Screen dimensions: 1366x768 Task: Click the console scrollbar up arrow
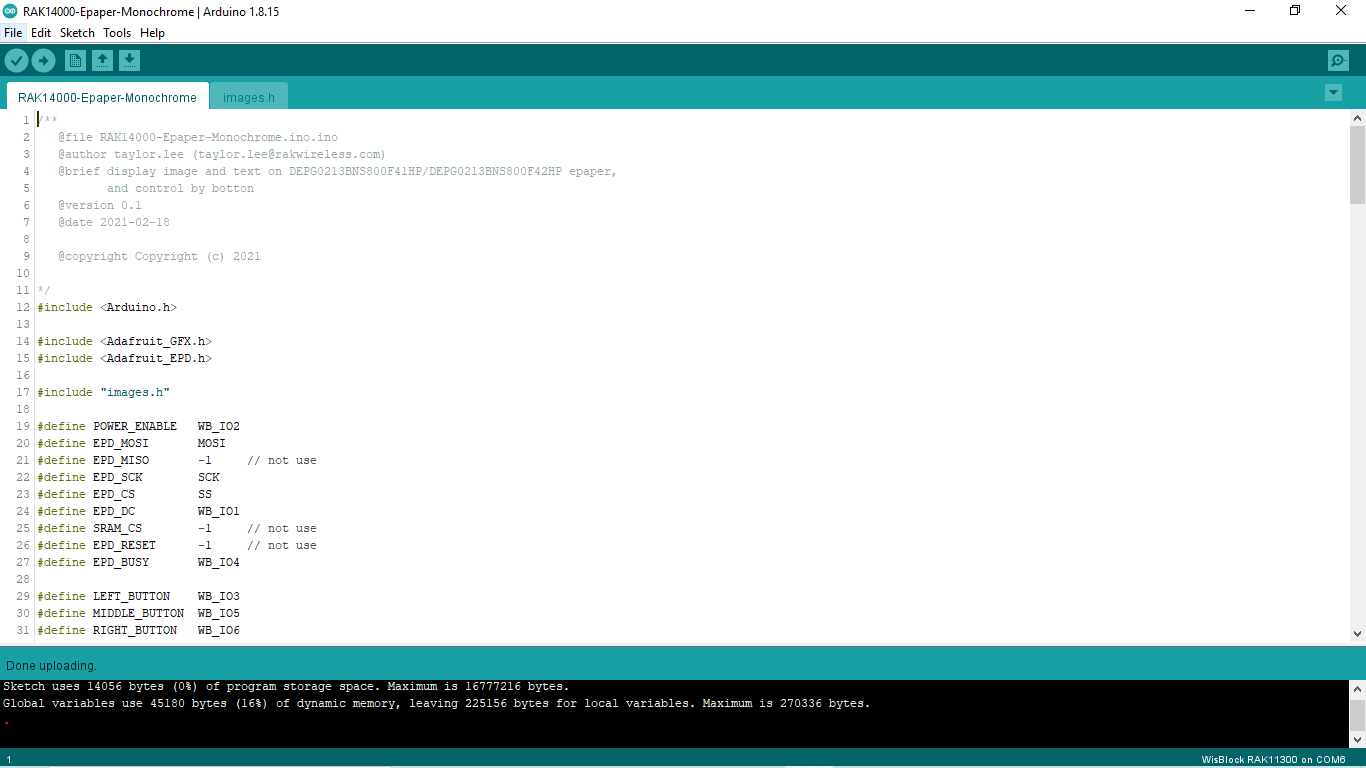(x=1357, y=689)
